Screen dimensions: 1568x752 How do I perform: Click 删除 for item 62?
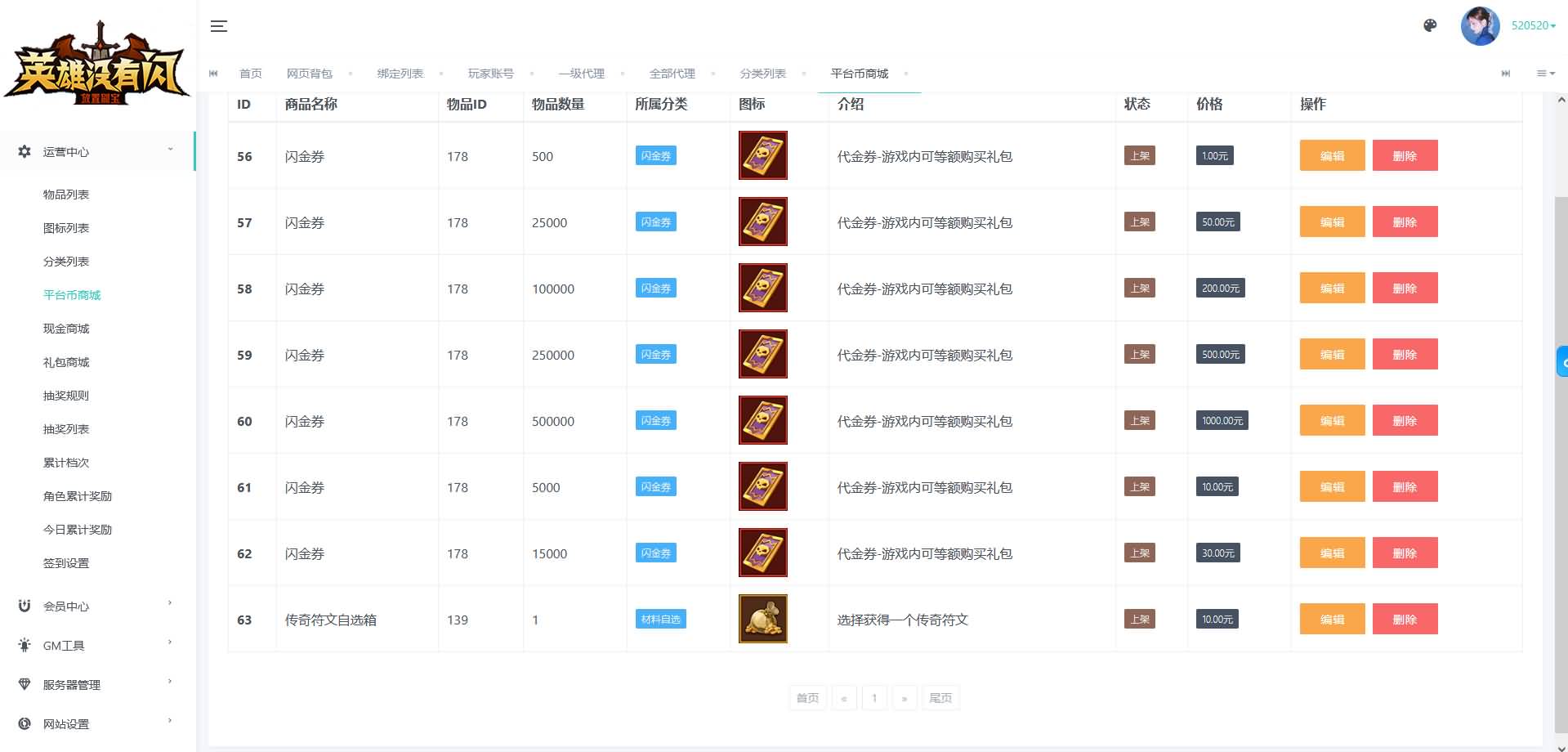tap(1405, 553)
